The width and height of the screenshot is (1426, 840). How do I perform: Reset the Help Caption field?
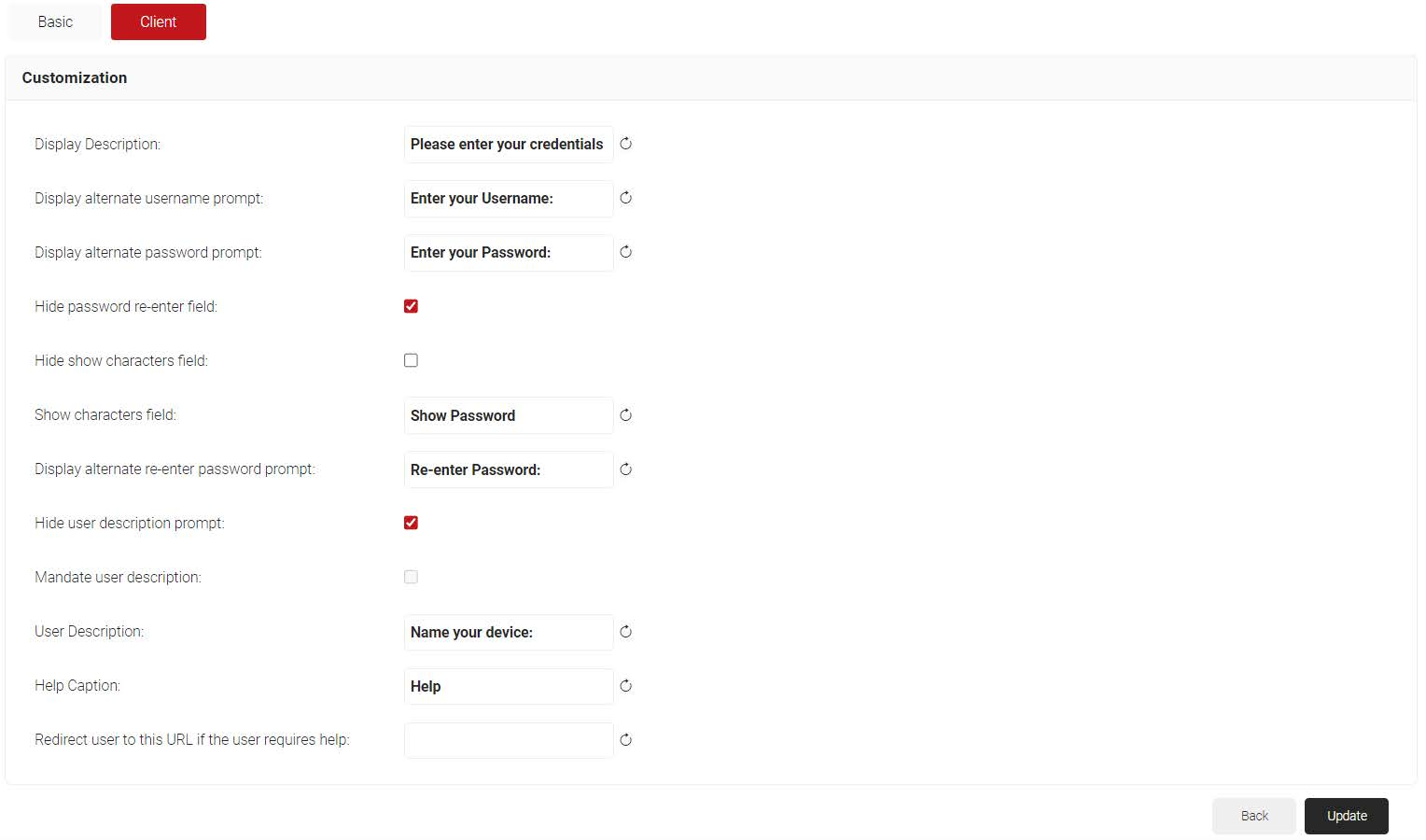(x=626, y=686)
